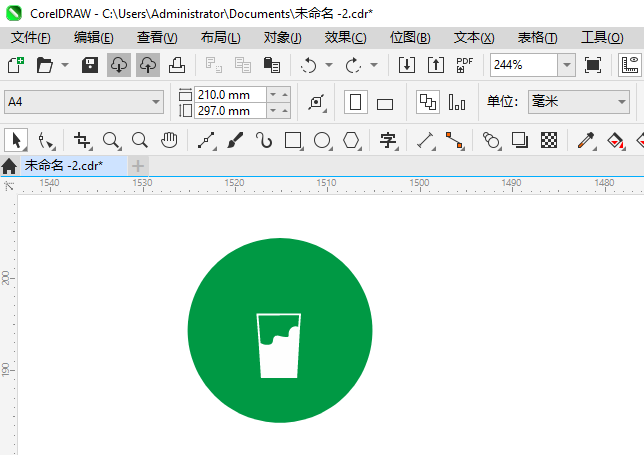644x455 pixels.
Task: Open the zoom level dropdown
Action: tap(566, 65)
